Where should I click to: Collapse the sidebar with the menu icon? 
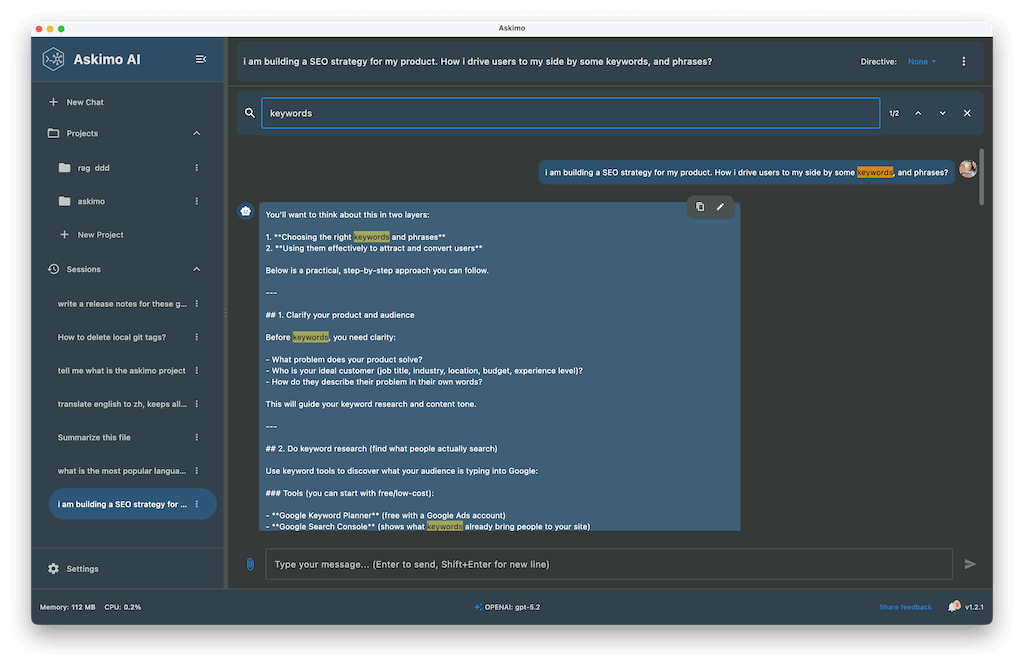[201, 60]
